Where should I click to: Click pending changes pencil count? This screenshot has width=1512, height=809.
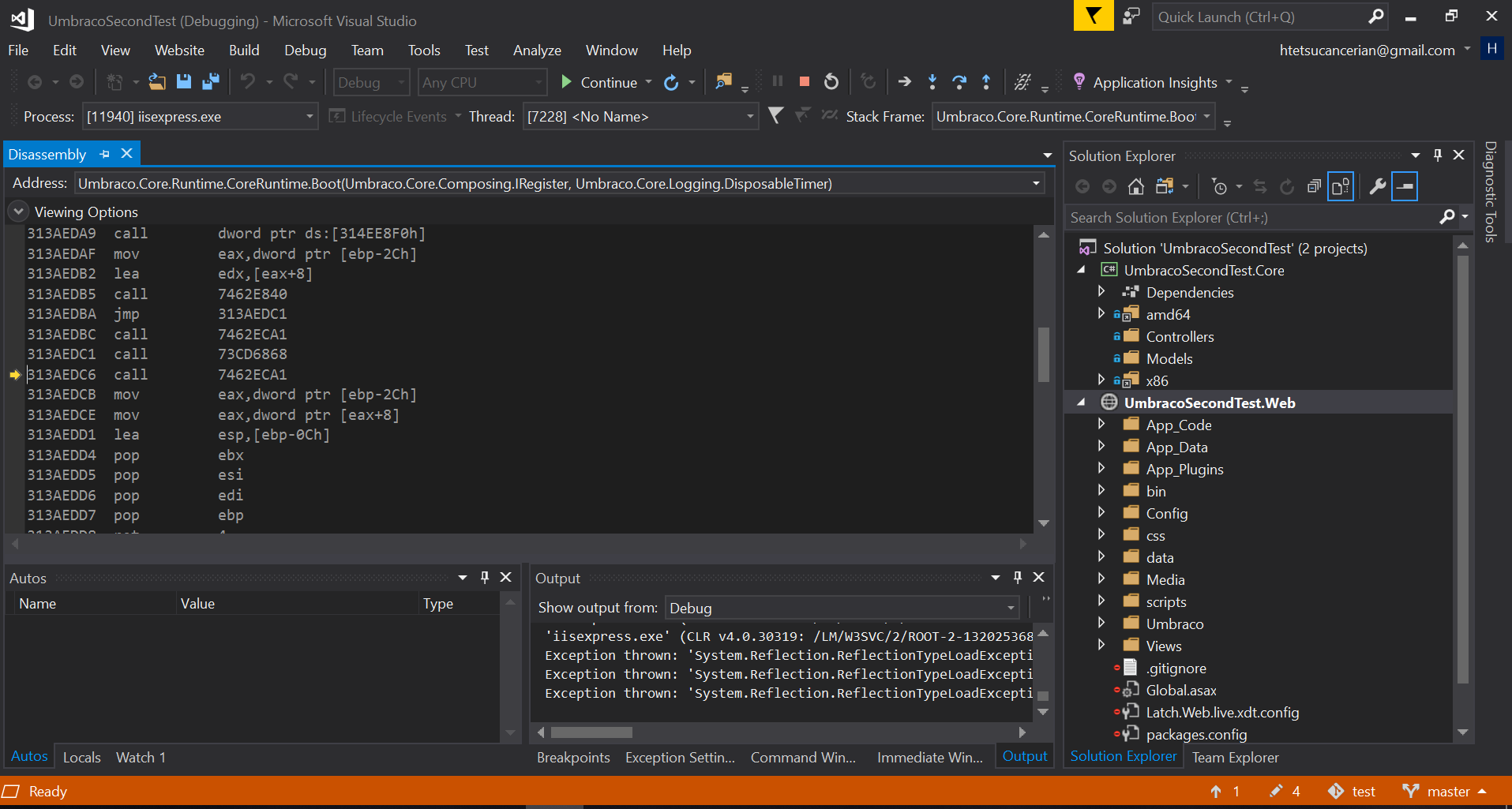point(1285,791)
